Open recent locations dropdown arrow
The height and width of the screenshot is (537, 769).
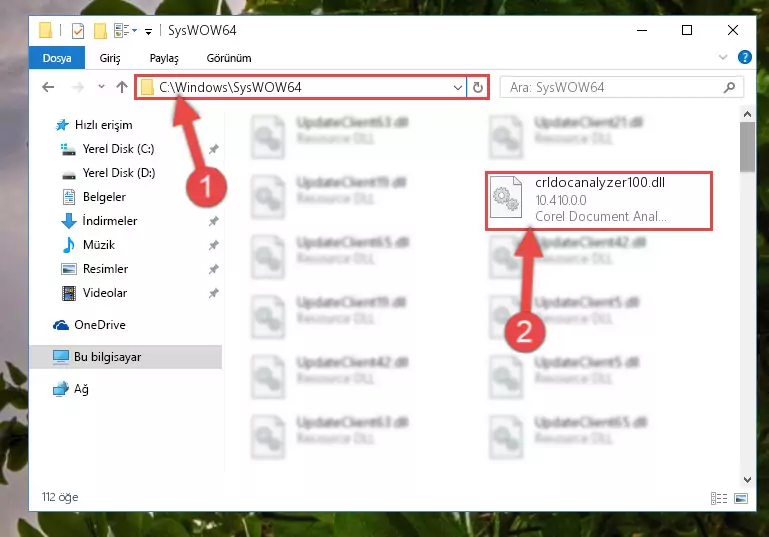coord(101,87)
